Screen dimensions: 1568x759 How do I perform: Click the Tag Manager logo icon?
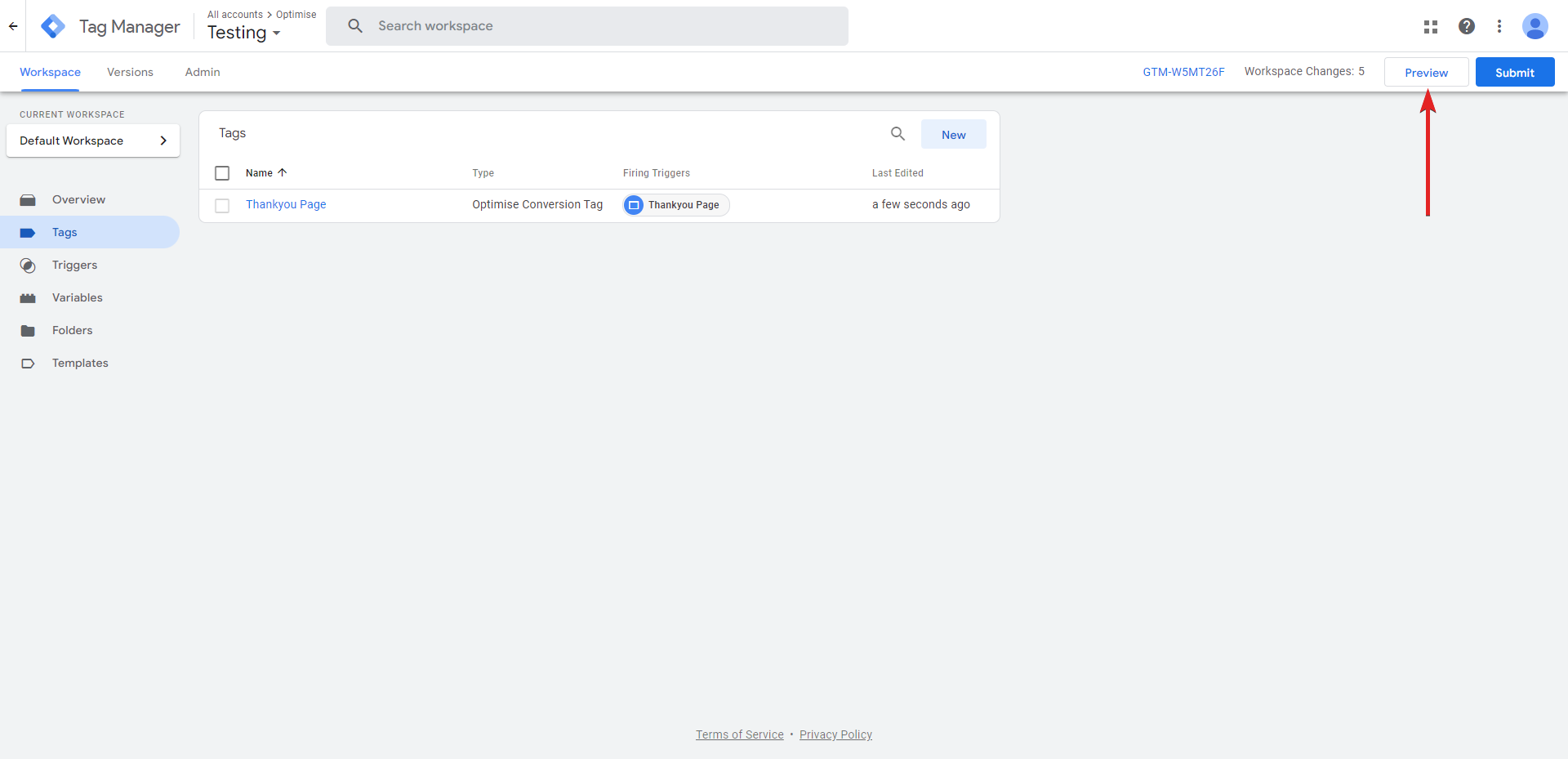pos(53,26)
